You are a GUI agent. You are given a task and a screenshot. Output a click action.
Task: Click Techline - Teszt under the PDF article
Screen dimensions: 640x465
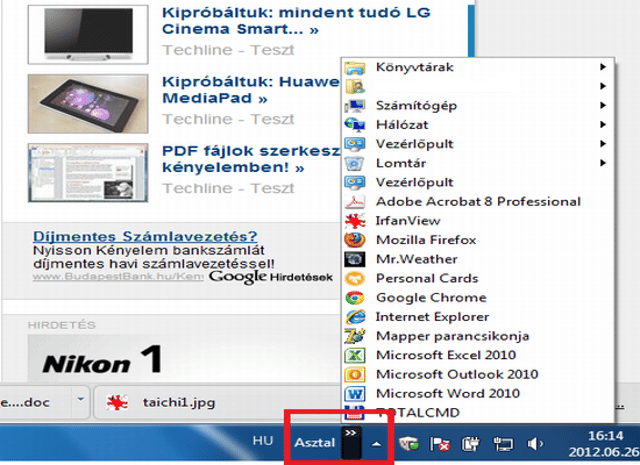click(x=228, y=188)
